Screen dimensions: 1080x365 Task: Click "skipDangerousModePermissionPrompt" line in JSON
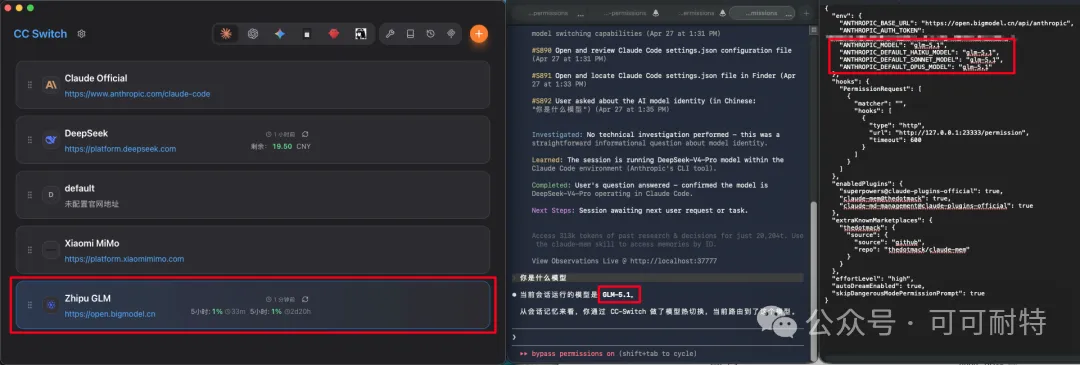pos(908,293)
